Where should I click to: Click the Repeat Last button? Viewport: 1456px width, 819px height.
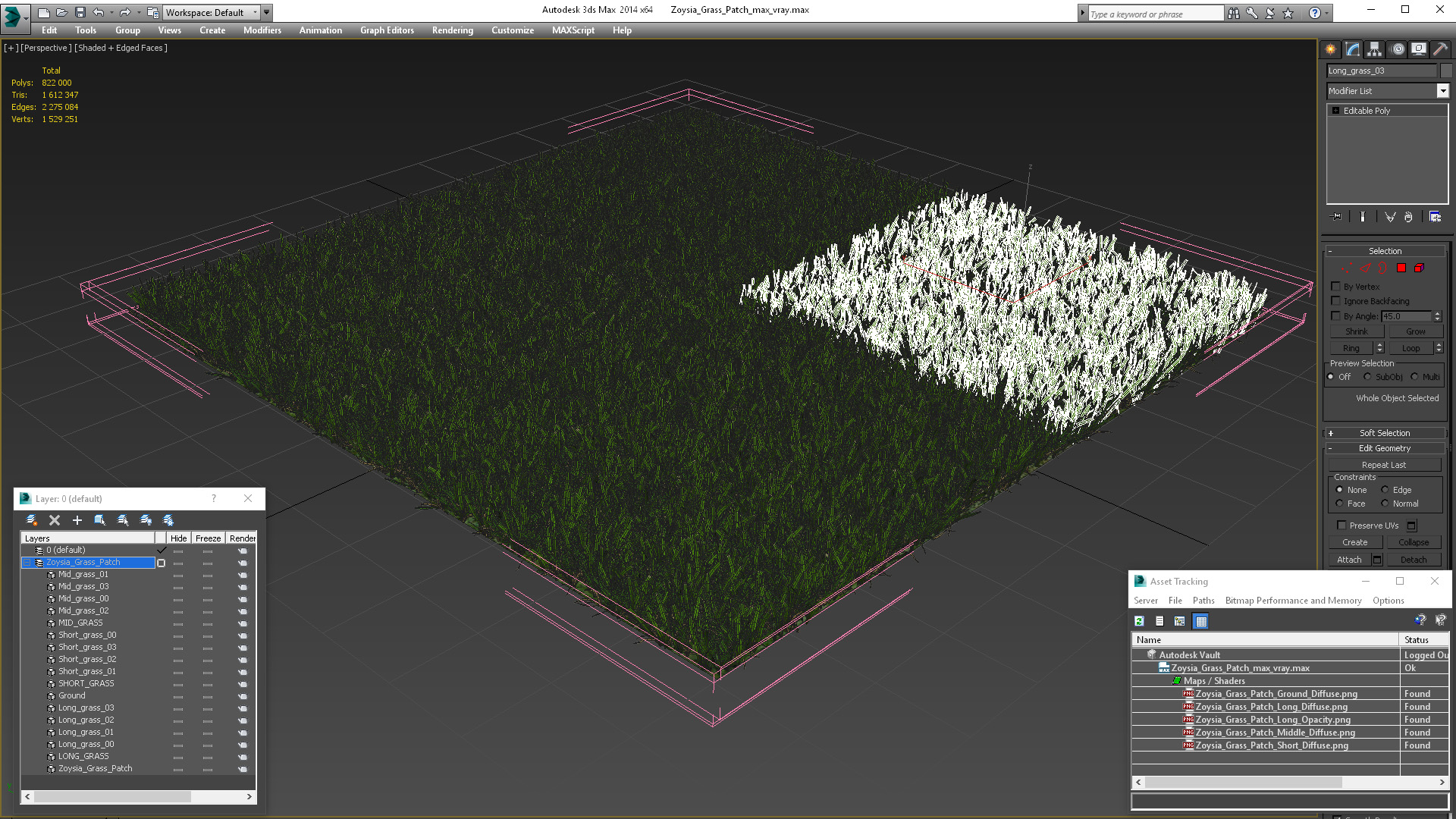coord(1384,465)
